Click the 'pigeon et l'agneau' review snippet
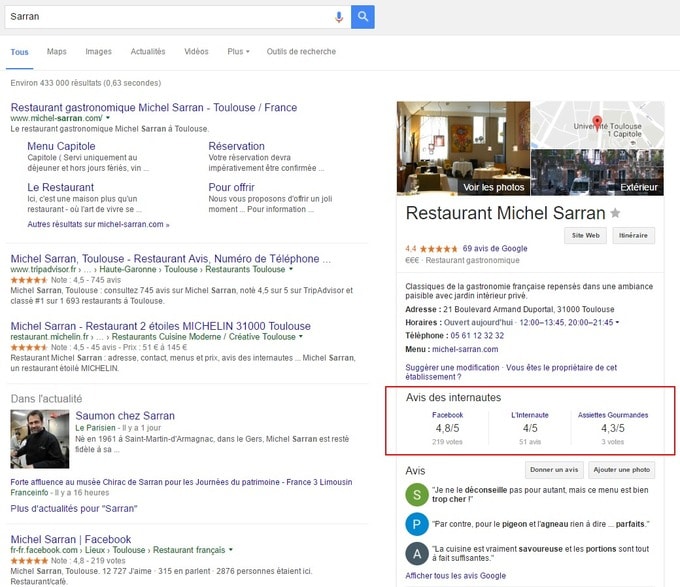The image size is (680, 587). click(541, 524)
